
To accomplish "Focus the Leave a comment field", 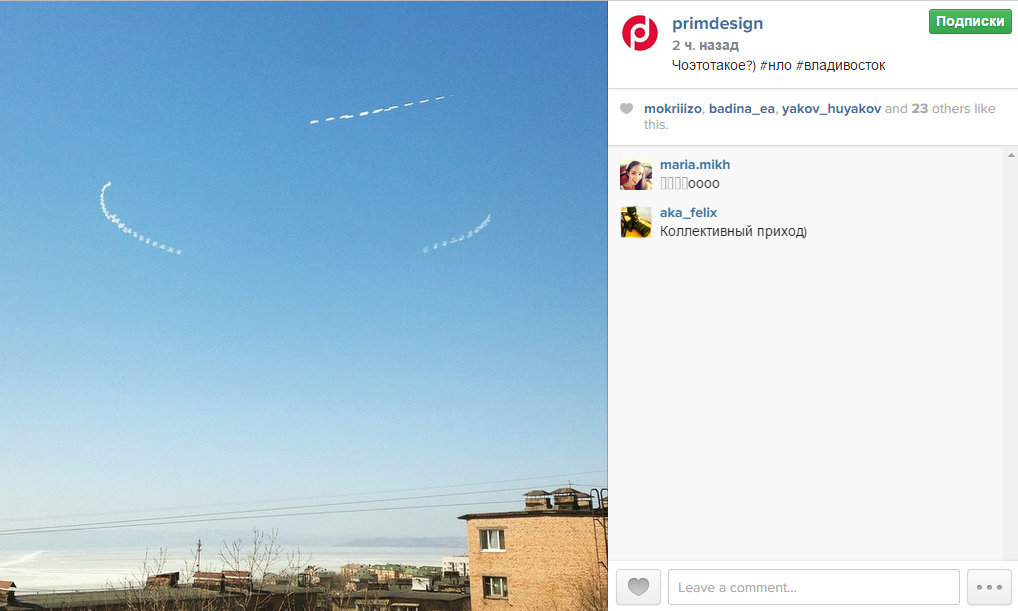I will [x=813, y=587].
